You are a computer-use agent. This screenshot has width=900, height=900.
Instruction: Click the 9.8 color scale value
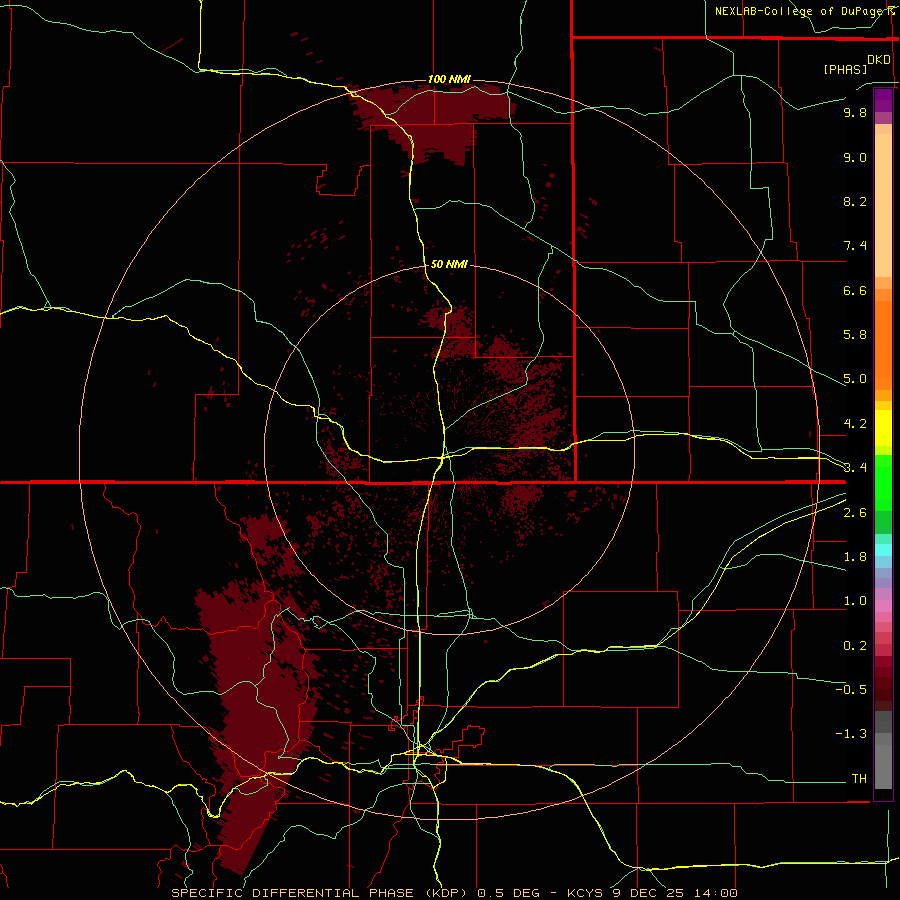[x=855, y=112]
